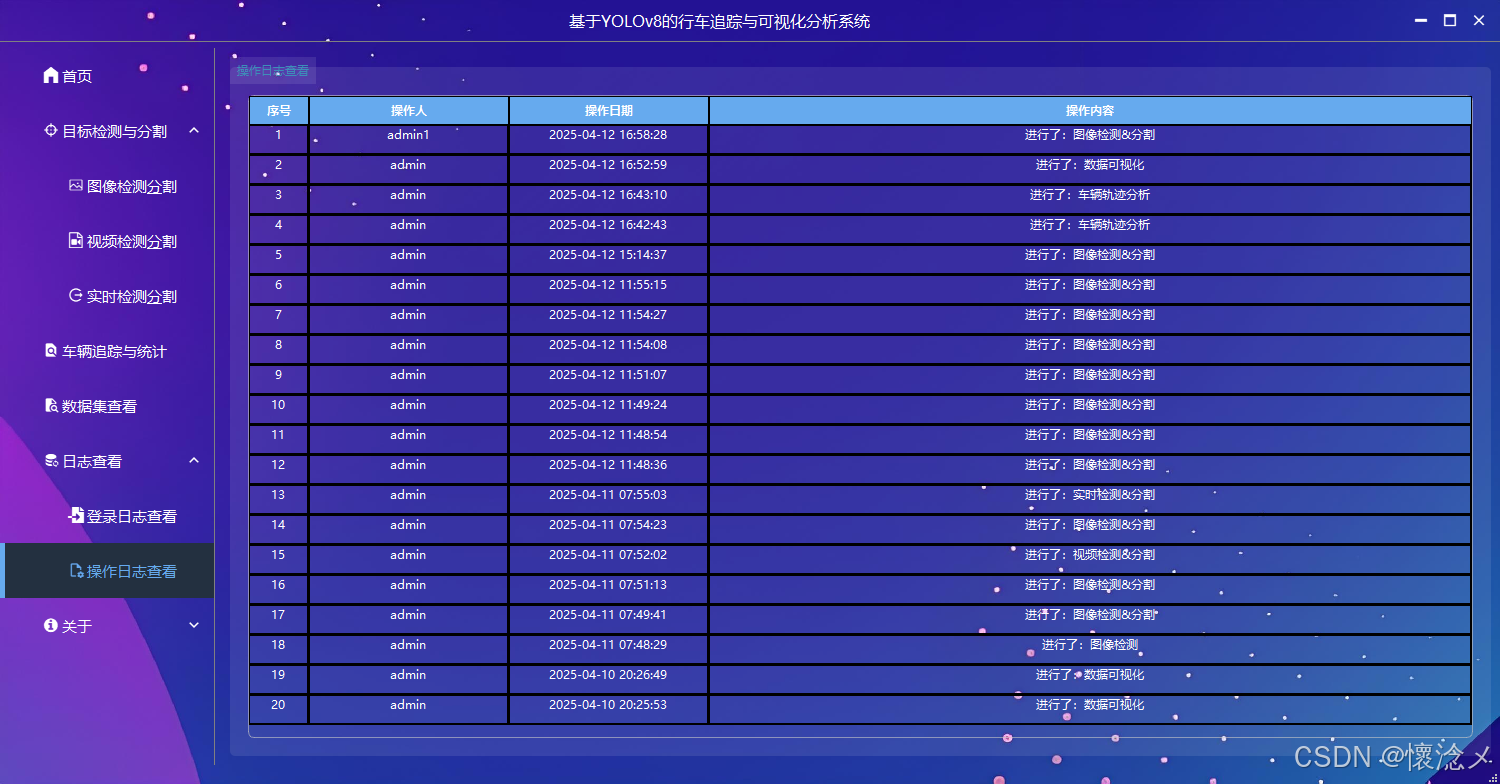Click the info icon beside 关于
The width and height of the screenshot is (1500, 784).
coord(51,626)
